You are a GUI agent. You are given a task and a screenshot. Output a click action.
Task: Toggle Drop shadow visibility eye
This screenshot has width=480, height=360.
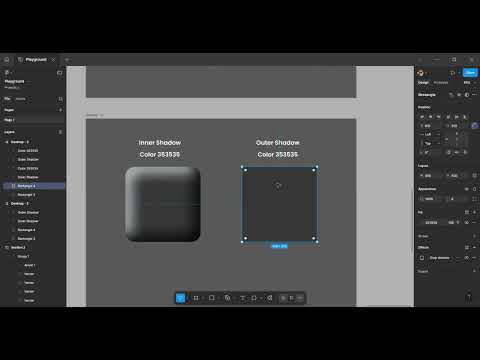coord(467,258)
